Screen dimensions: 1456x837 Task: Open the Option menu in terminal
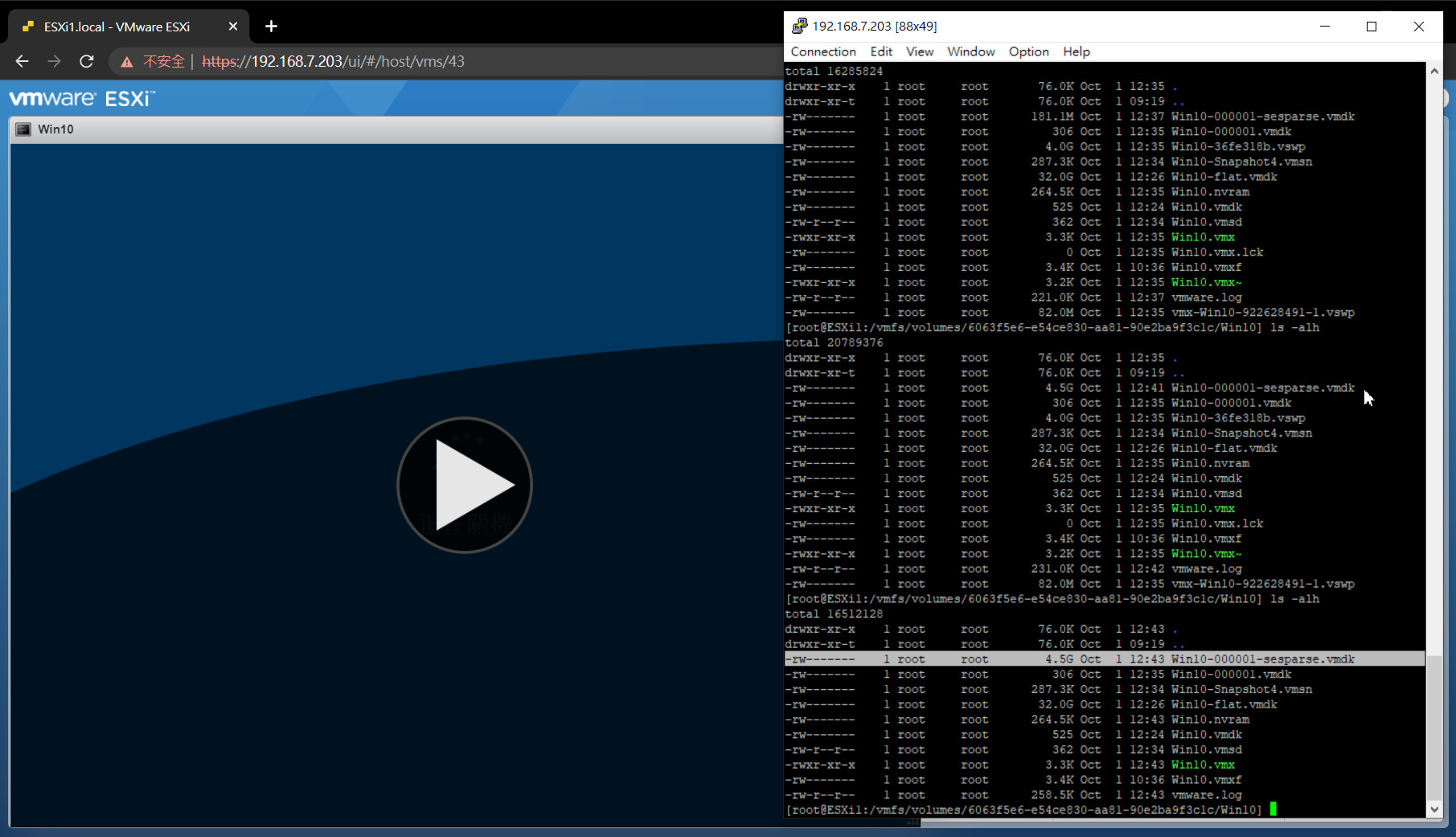1029,51
